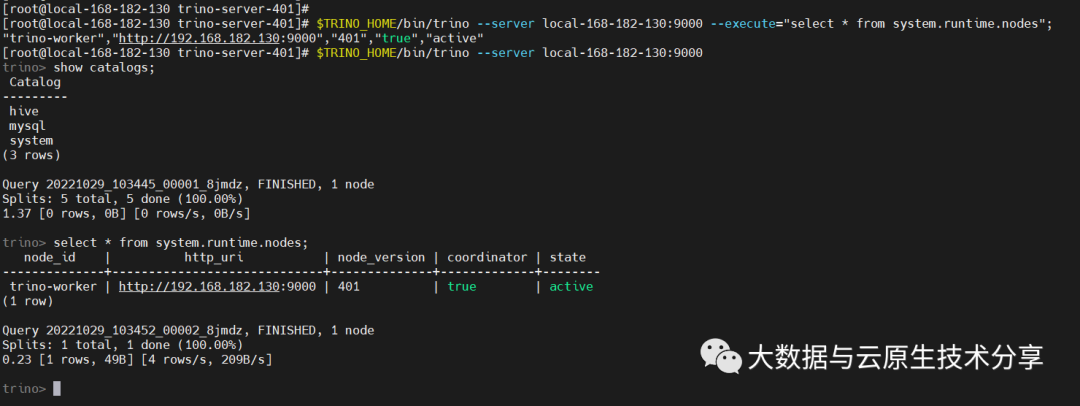The height and width of the screenshot is (406, 1080).
Task: Click the 'node_id' column header
Action: pos(50,257)
